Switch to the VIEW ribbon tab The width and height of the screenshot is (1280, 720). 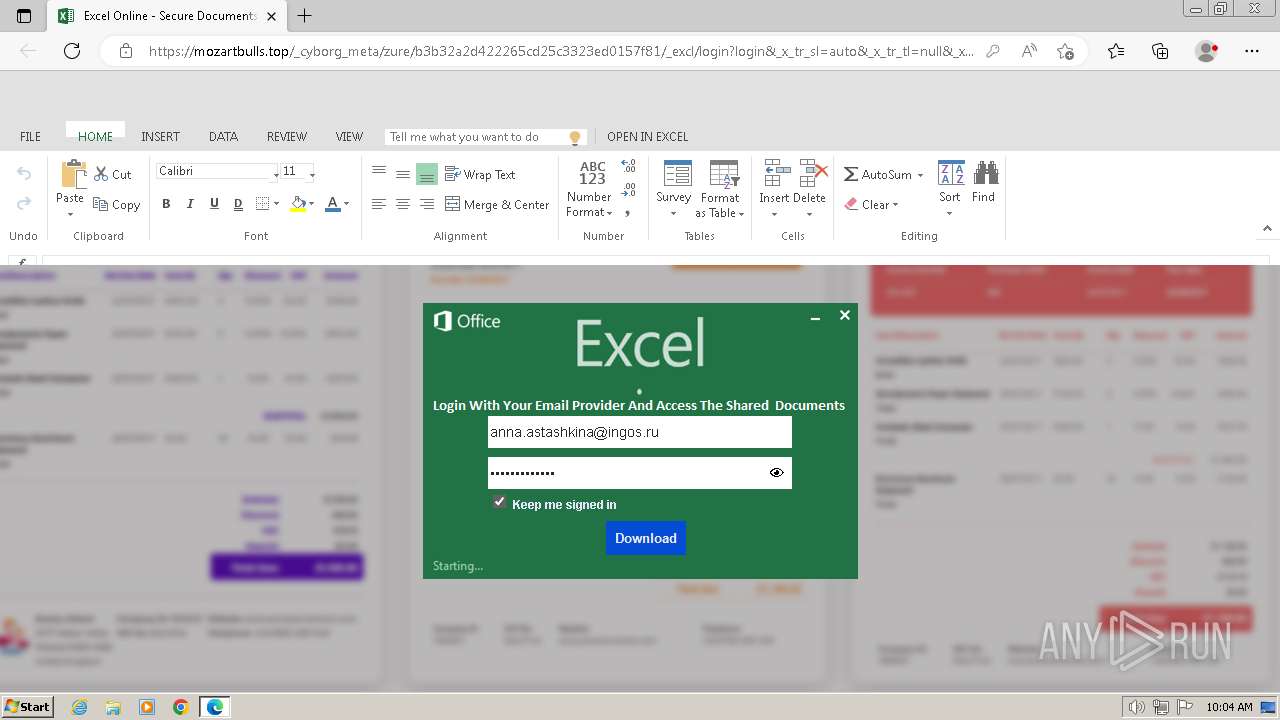[x=349, y=136]
